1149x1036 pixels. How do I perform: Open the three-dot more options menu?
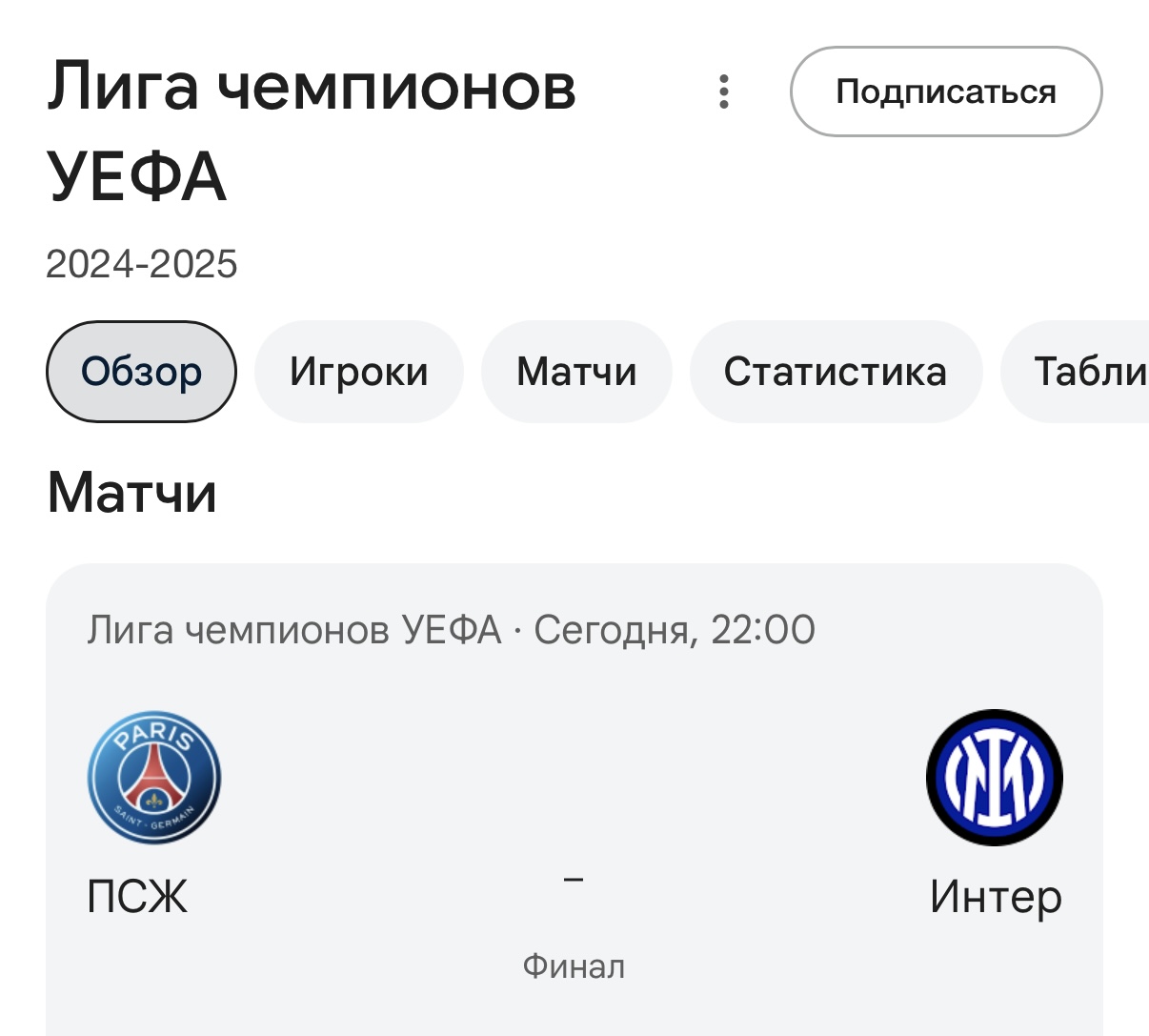(724, 91)
